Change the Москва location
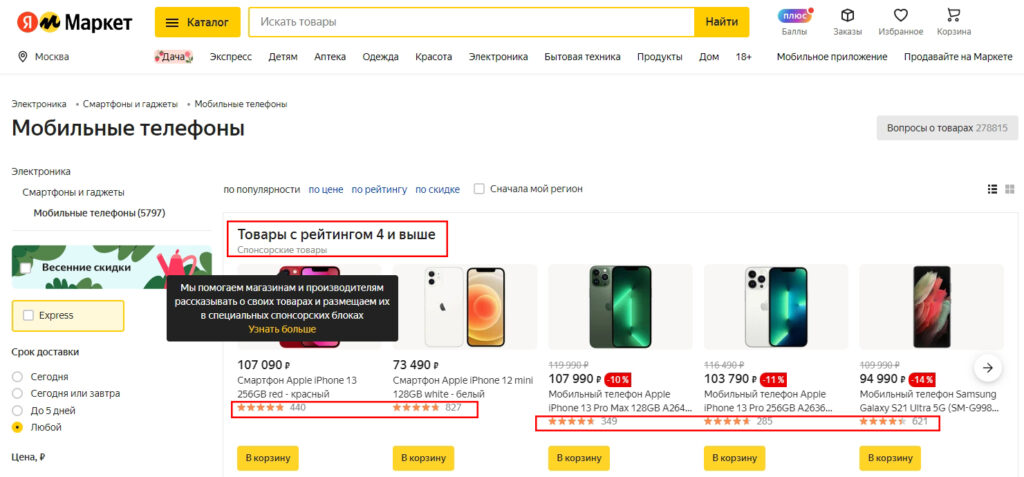This screenshot has height=477, width=1024. (x=43, y=57)
